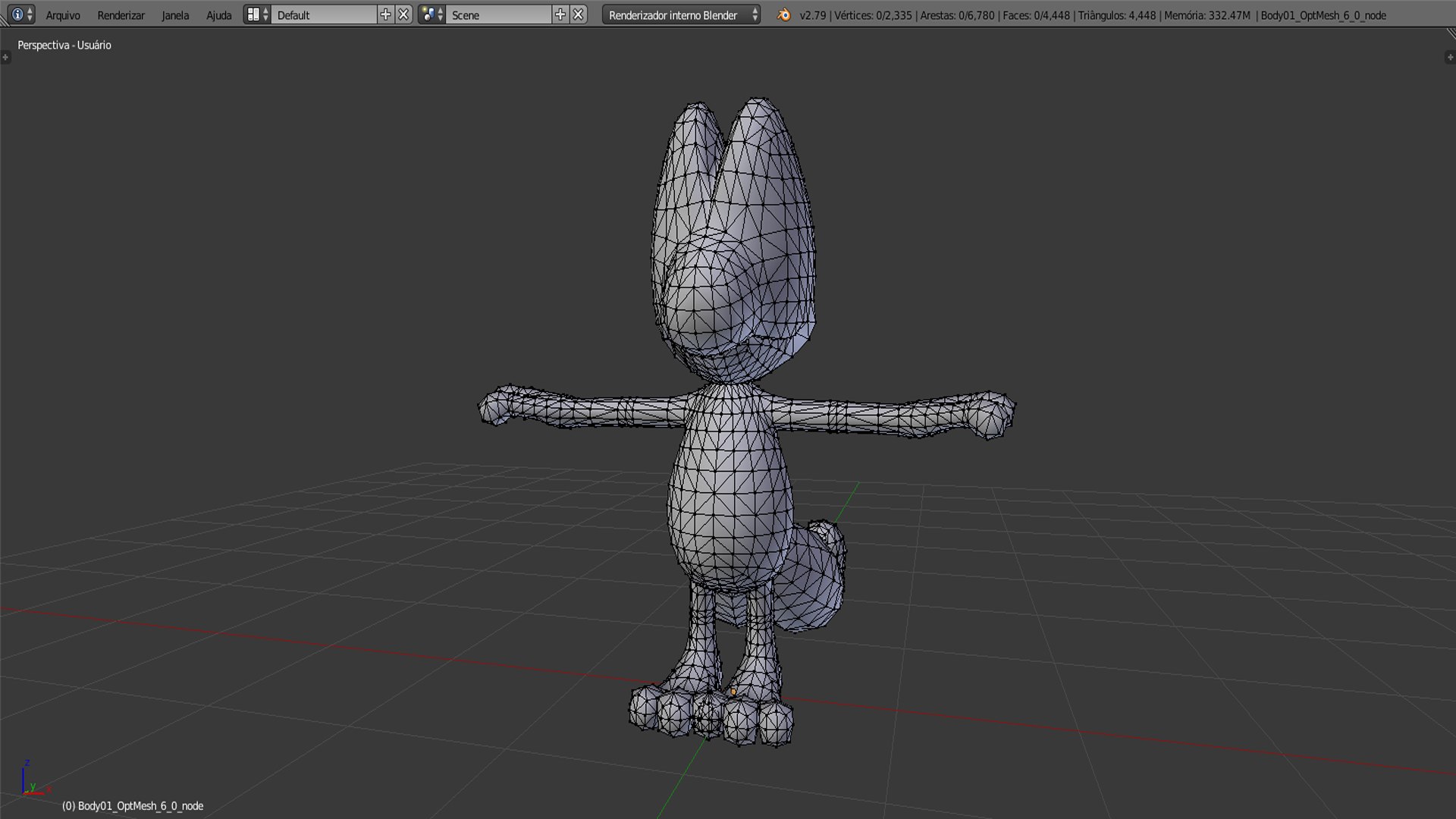The height and width of the screenshot is (819, 1456).
Task: Open the screen layout browse icon
Action: [257, 14]
